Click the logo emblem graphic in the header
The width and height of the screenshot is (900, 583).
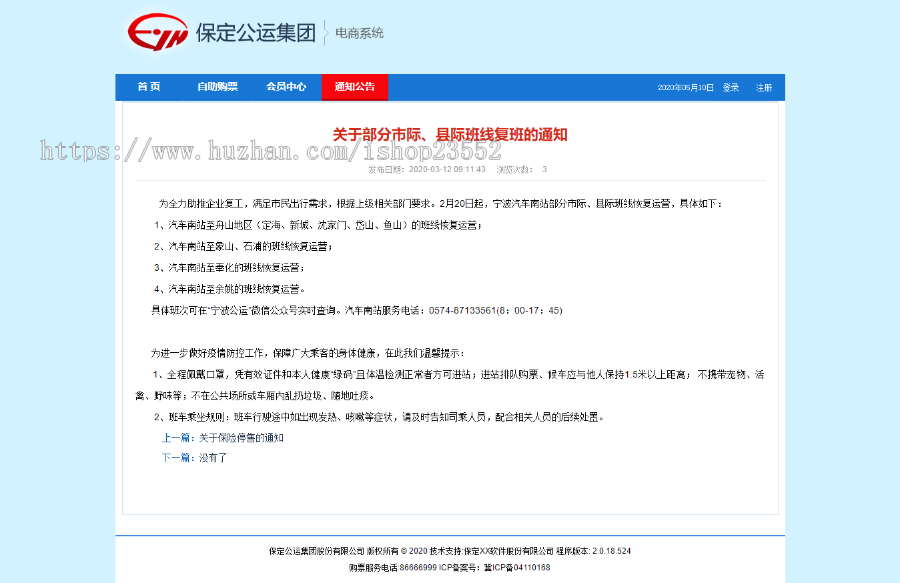click(x=160, y=30)
